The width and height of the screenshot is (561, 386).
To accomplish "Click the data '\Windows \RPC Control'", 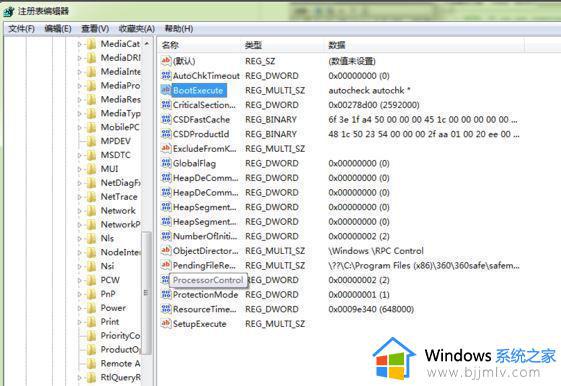I will click(x=376, y=251).
